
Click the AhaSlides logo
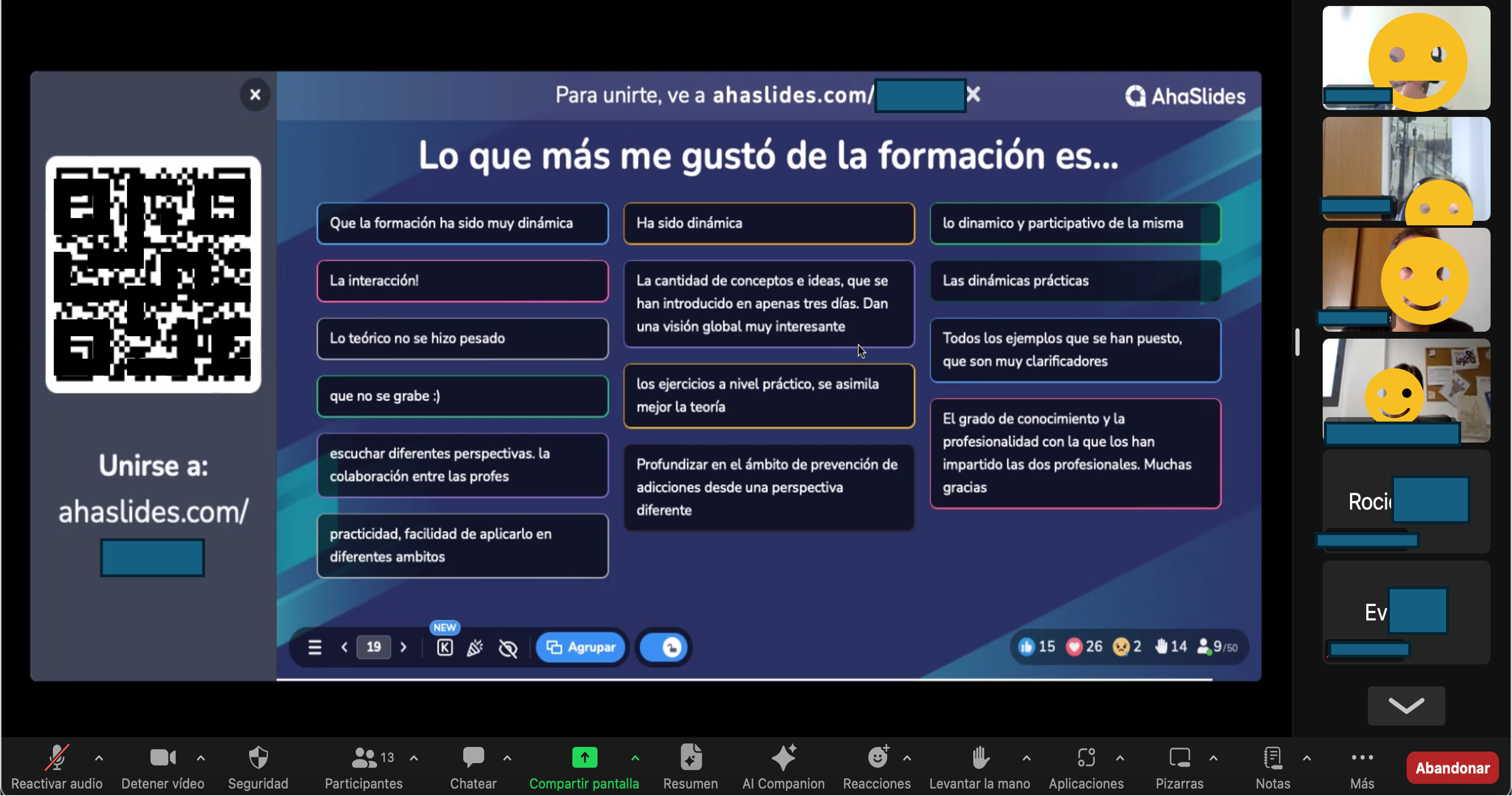[1186, 95]
